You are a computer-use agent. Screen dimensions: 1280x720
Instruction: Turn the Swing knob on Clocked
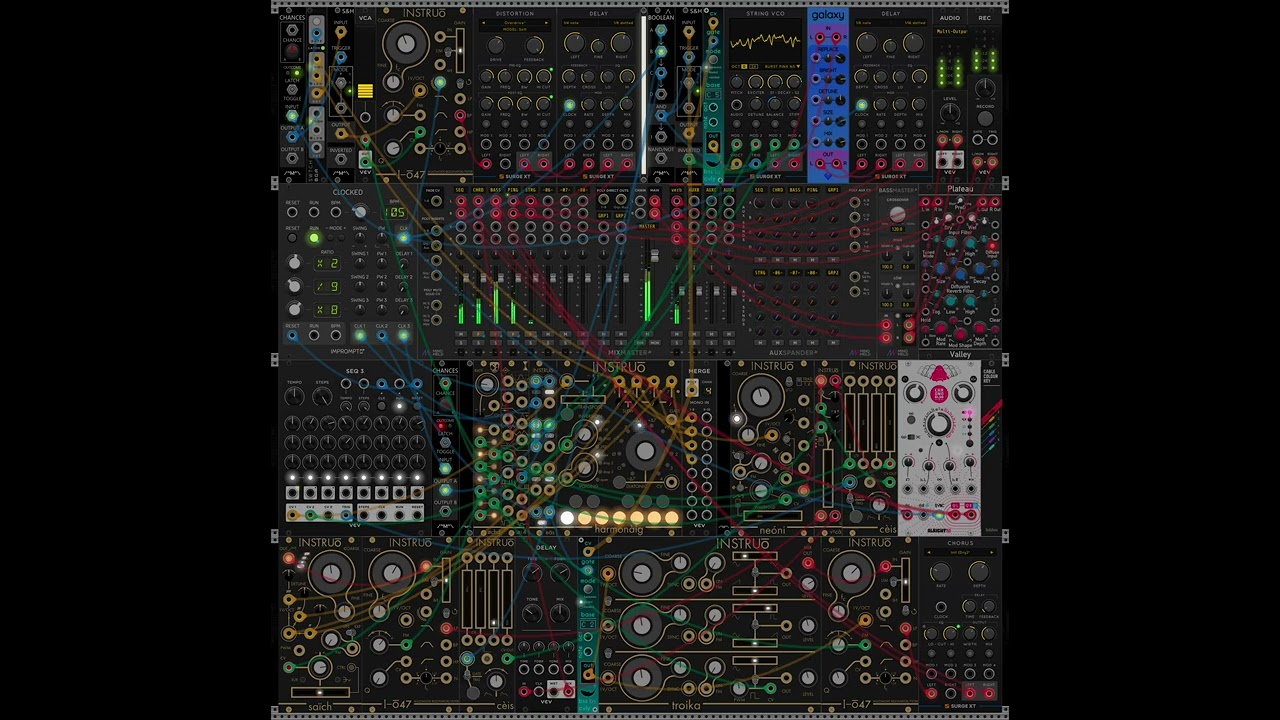click(x=359, y=238)
